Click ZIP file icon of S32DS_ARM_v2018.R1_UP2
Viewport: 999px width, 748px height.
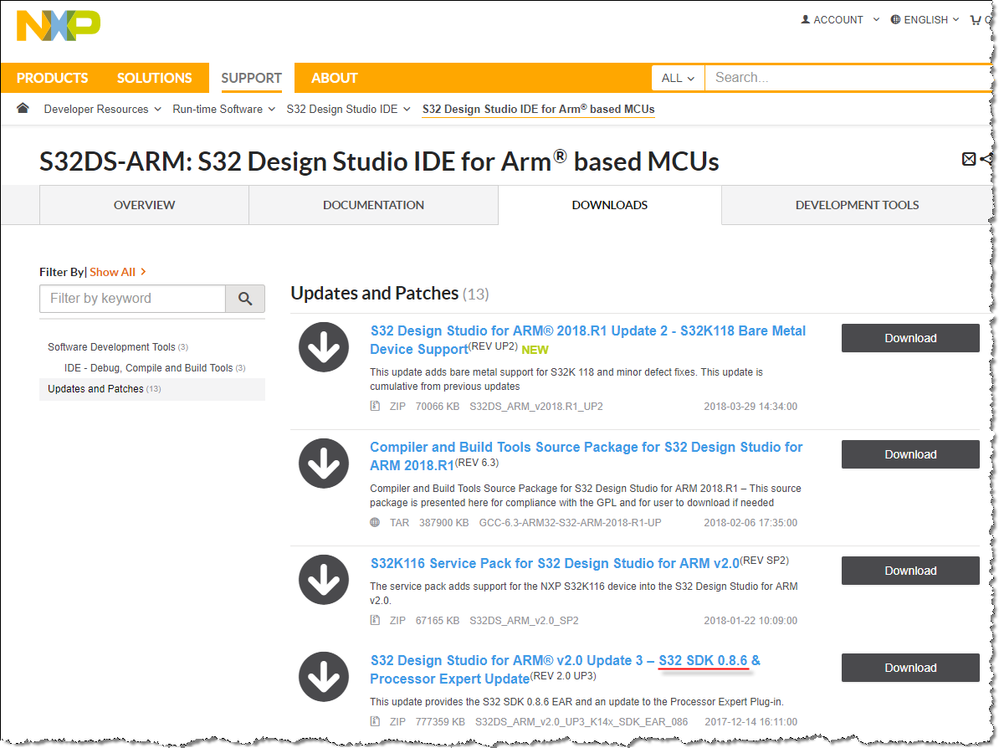tap(375, 406)
